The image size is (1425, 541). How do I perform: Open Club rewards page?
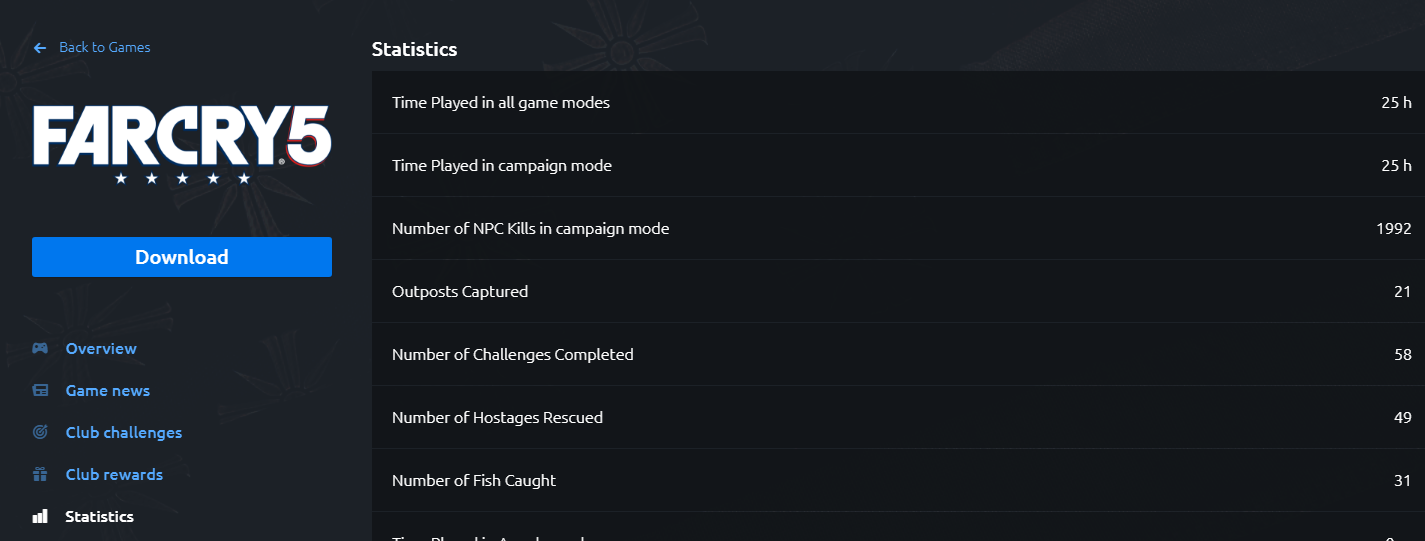114,474
